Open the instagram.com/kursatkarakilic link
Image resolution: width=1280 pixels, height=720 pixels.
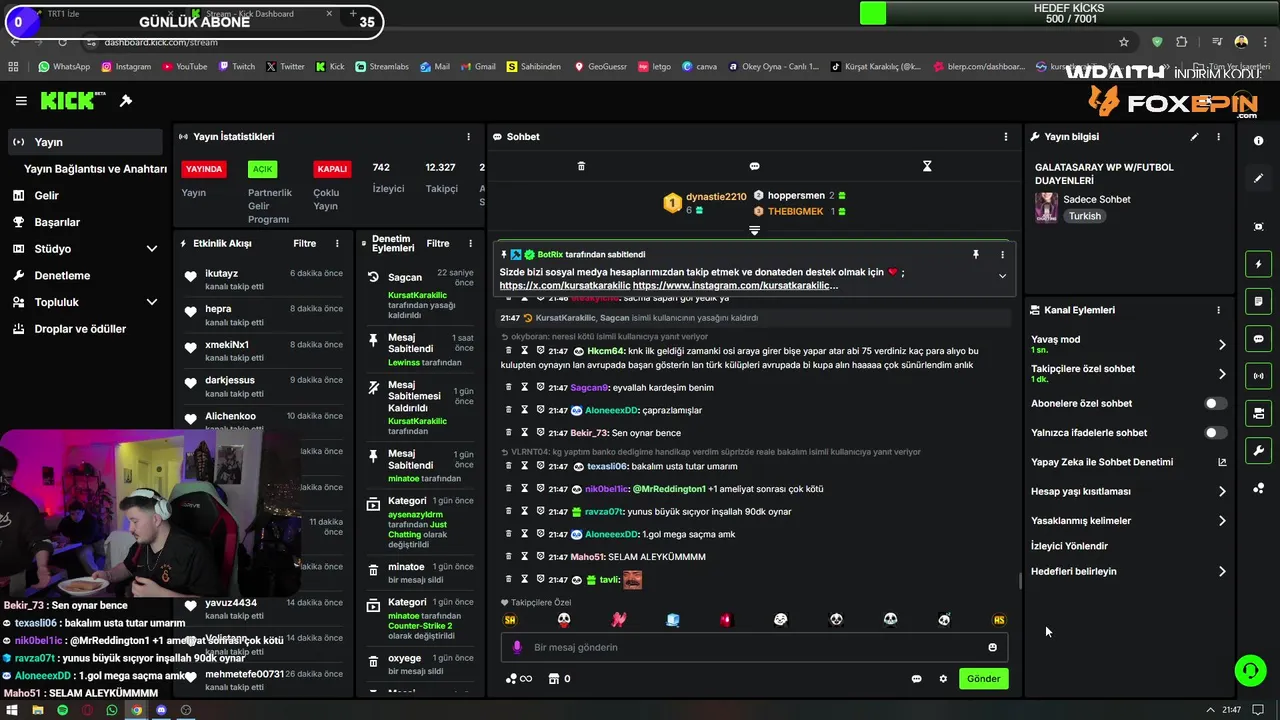(x=735, y=286)
